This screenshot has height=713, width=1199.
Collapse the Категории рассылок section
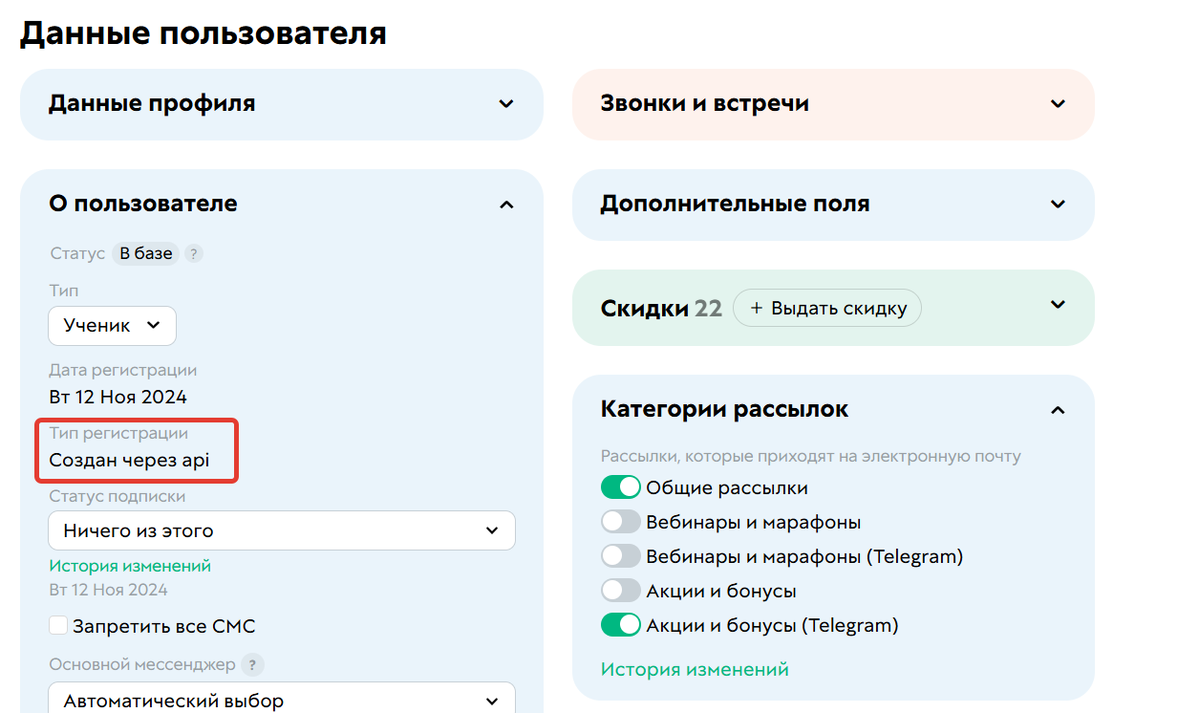1057,409
